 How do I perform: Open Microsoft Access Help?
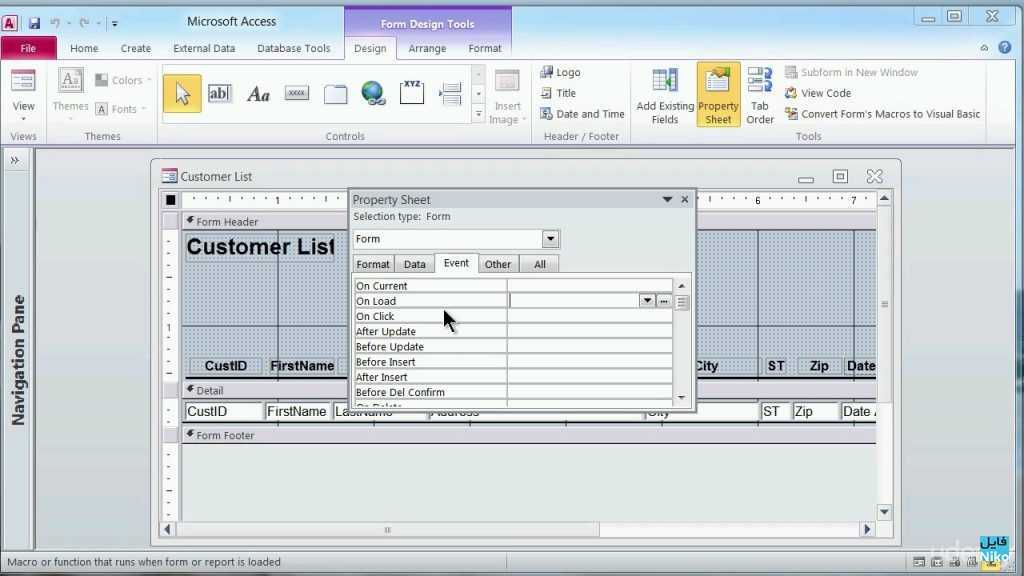pyautogui.click(x=1004, y=48)
